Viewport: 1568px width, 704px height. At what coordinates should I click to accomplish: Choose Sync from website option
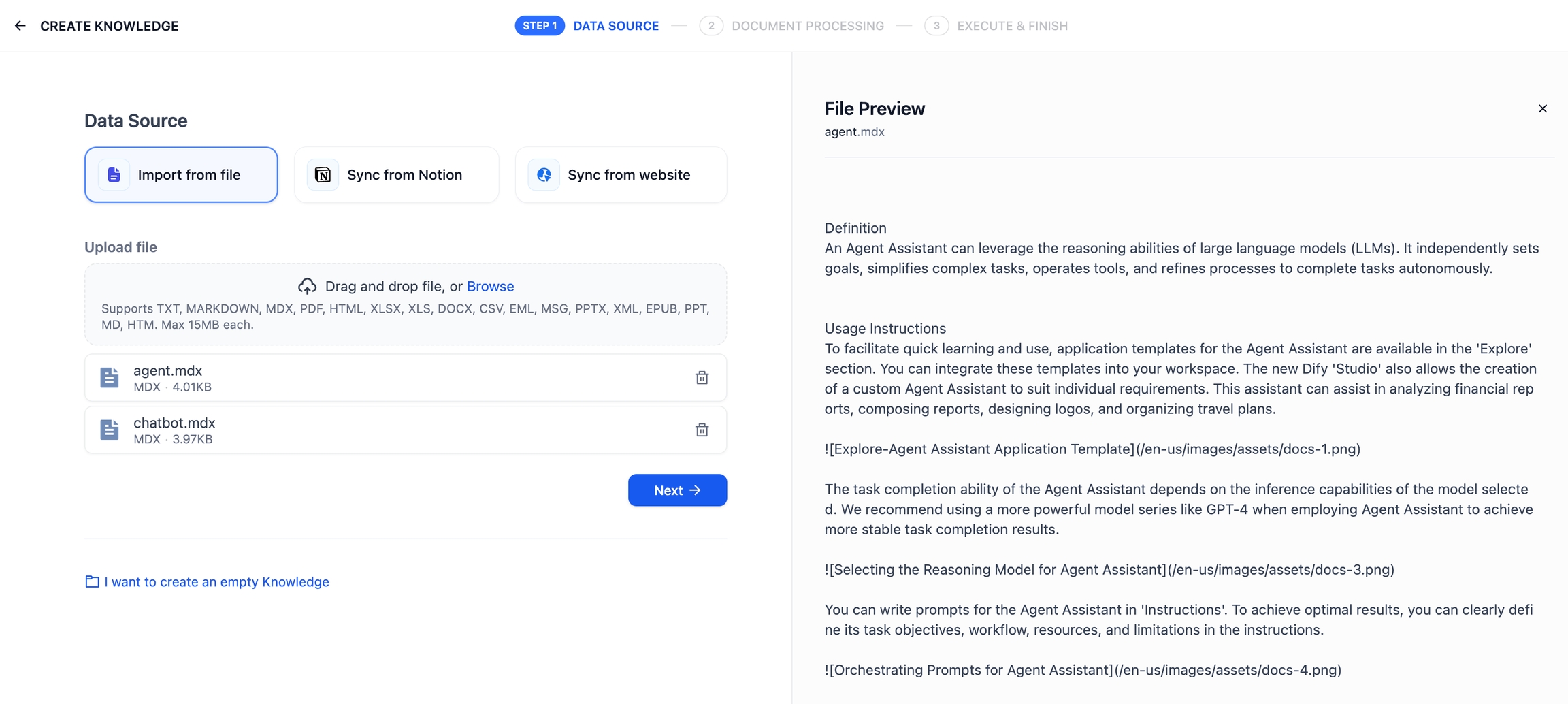pos(621,175)
